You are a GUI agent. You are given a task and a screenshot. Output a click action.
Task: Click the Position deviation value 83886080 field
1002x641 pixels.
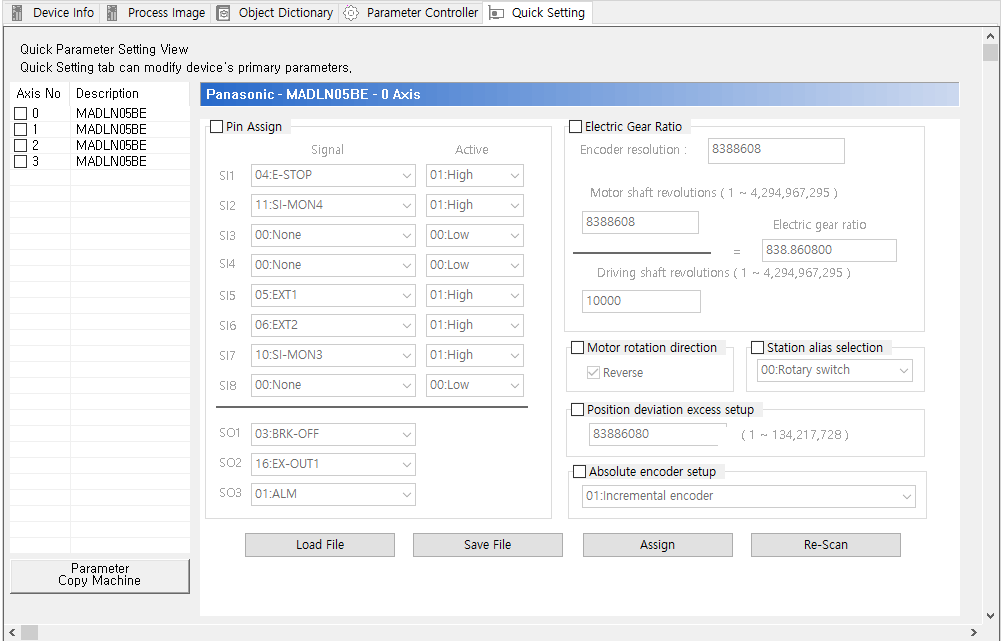click(658, 434)
